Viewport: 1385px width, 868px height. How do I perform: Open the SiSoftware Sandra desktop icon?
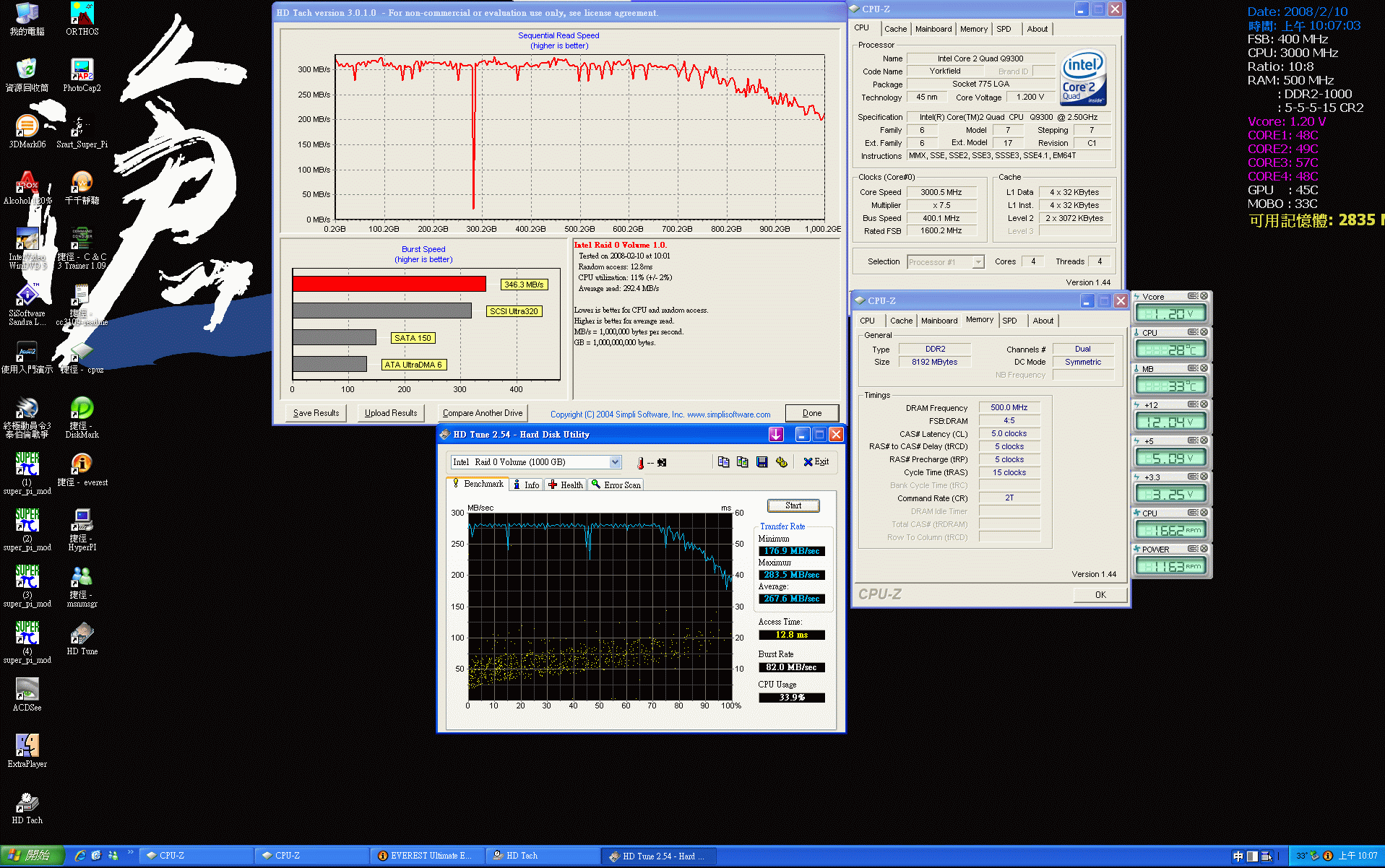click(x=27, y=305)
